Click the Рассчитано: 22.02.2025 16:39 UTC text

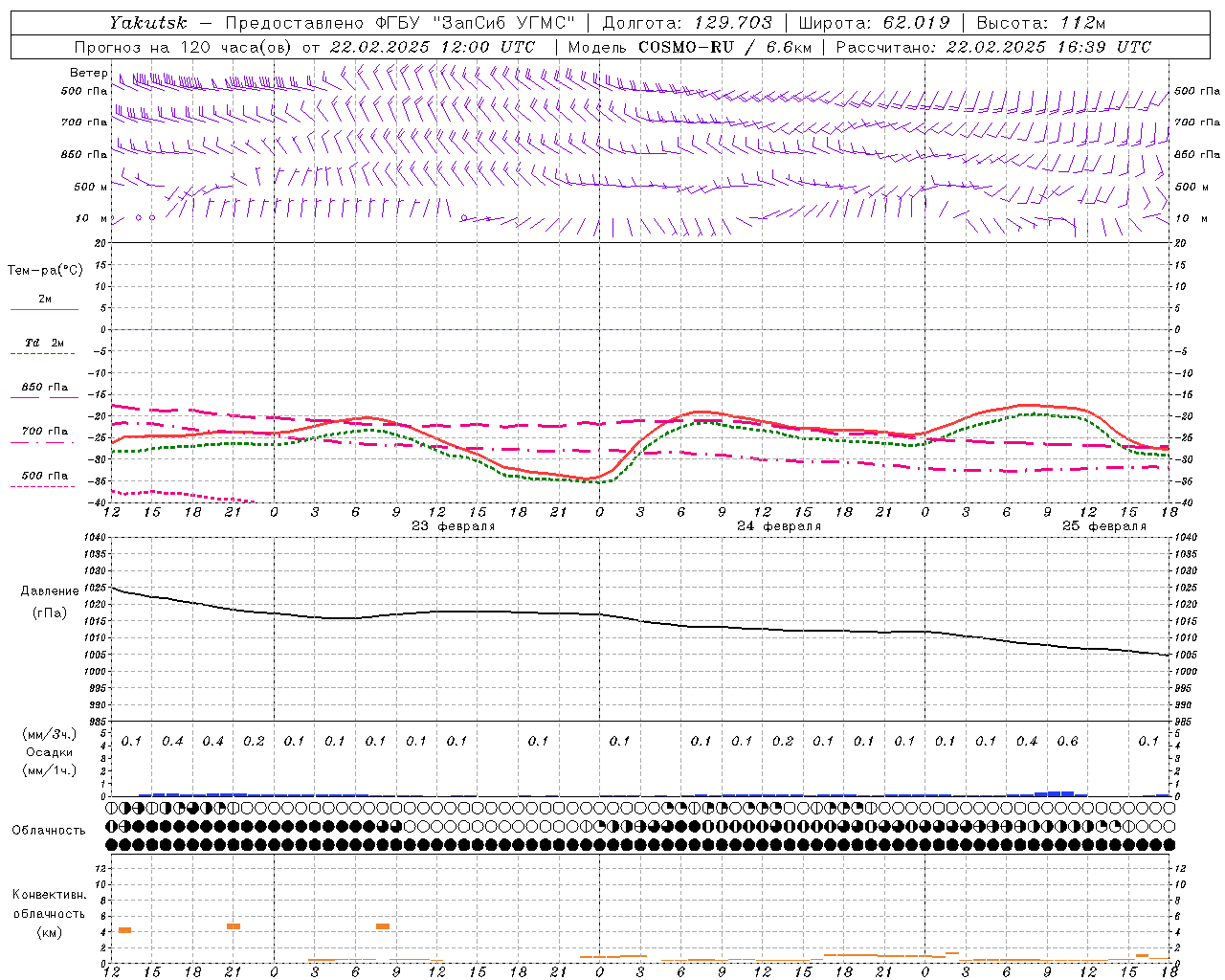click(x=993, y=47)
